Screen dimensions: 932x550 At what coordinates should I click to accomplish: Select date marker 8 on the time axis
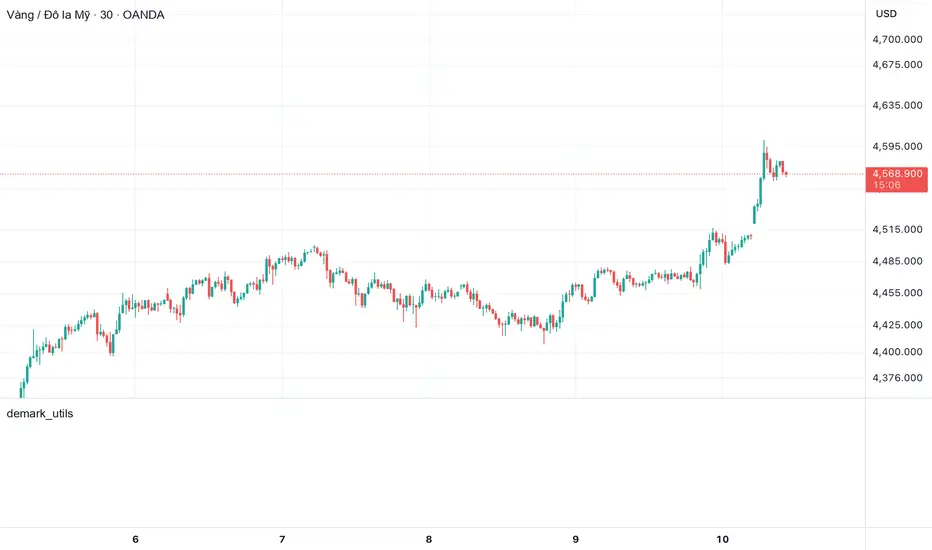pyautogui.click(x=429, y=540)
